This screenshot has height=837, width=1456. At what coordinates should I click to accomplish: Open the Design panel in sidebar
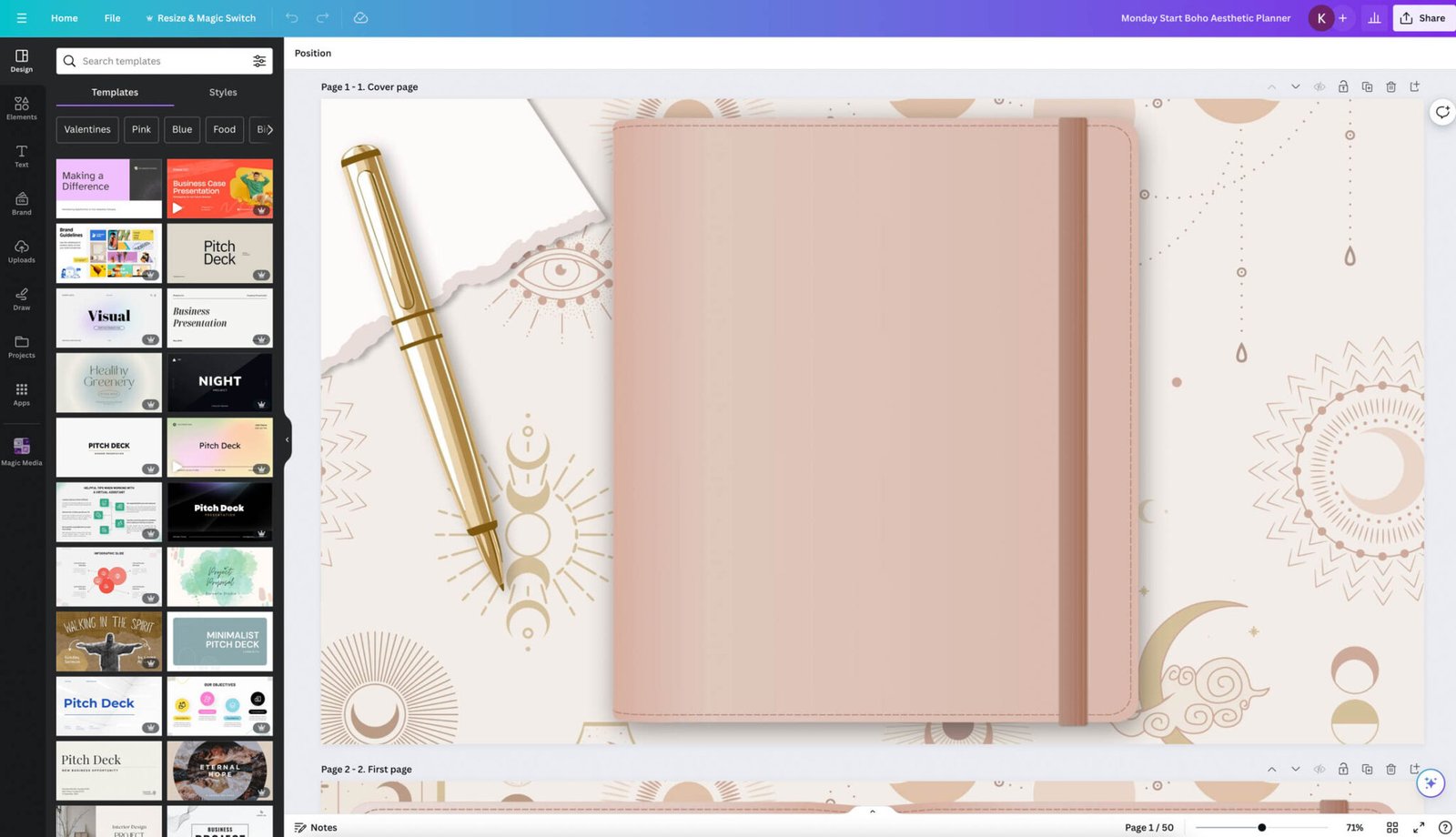click(x=22, y=61)
